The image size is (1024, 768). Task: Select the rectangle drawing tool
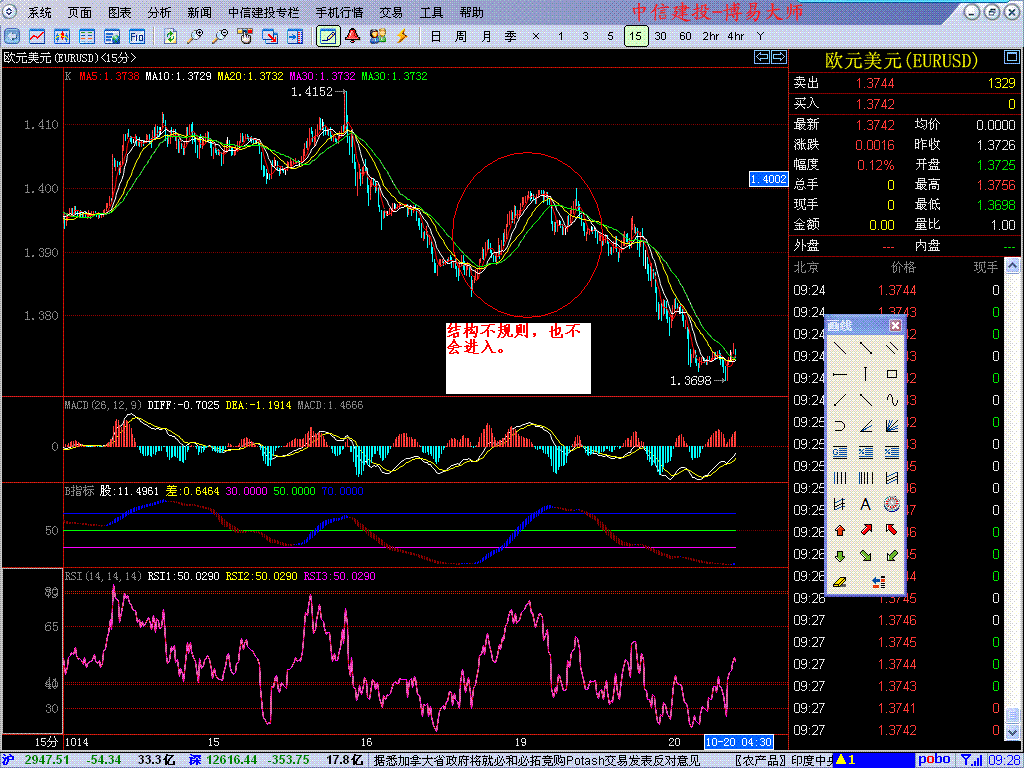point(891,374)
